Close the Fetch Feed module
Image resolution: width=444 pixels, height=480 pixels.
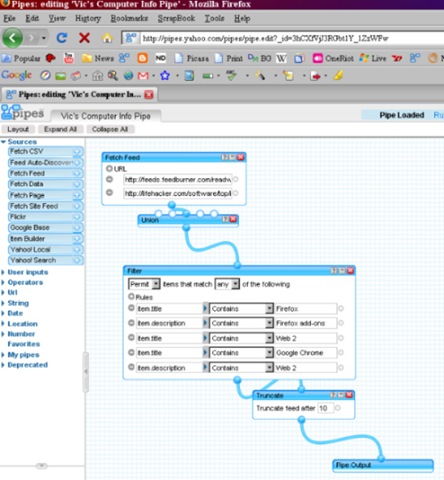pos(241,157)
